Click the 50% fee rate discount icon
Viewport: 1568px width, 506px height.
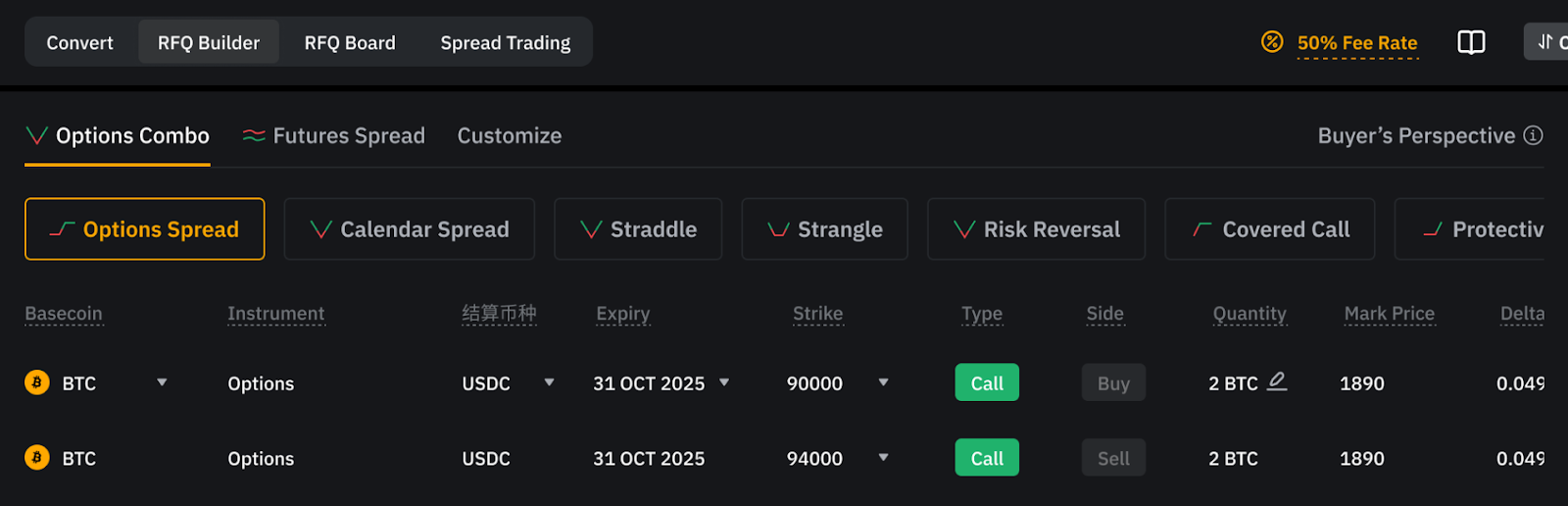point(1272,41)
